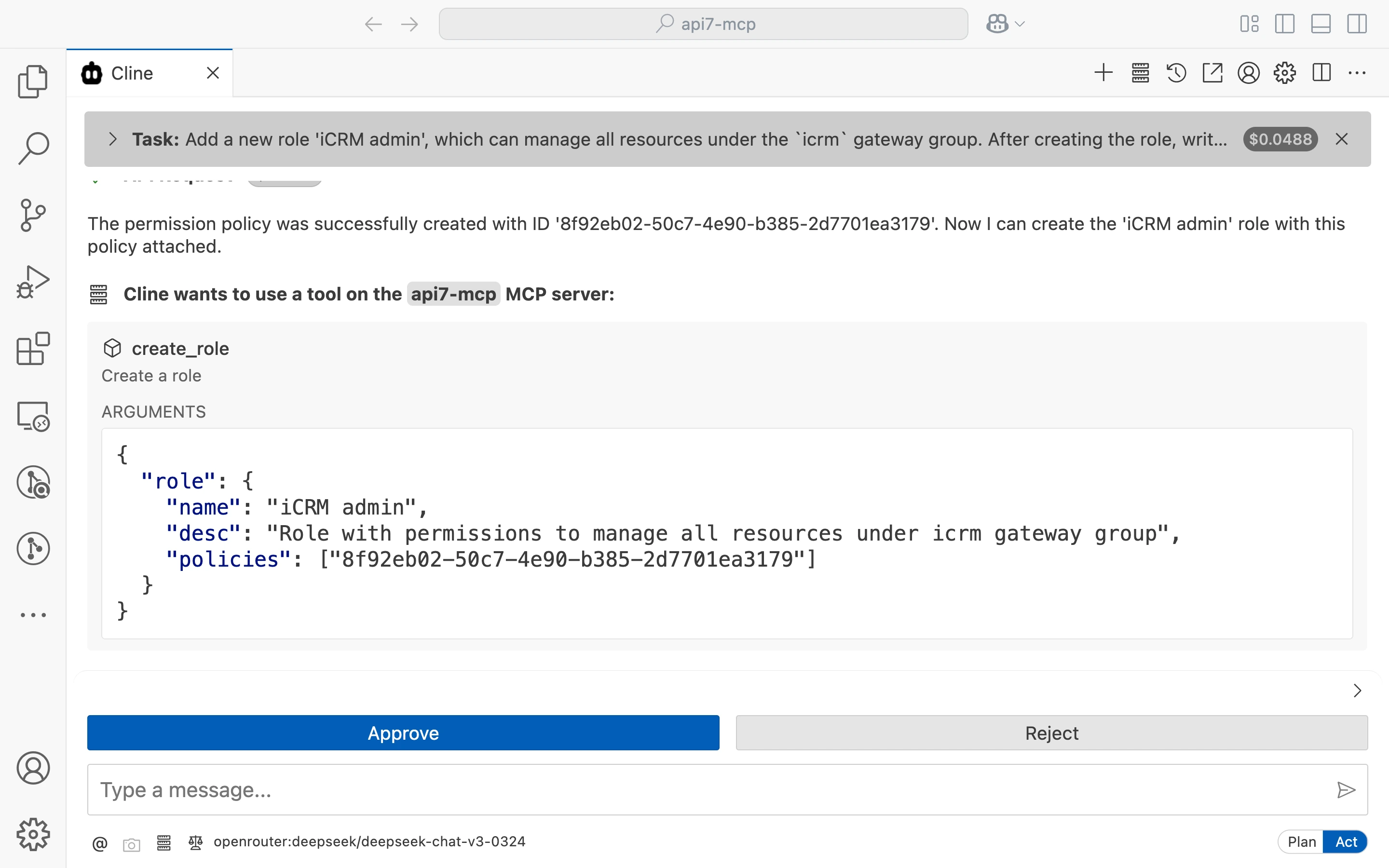Go back with navigation arrow
The image size is (1389, 868).
[373, 24]
